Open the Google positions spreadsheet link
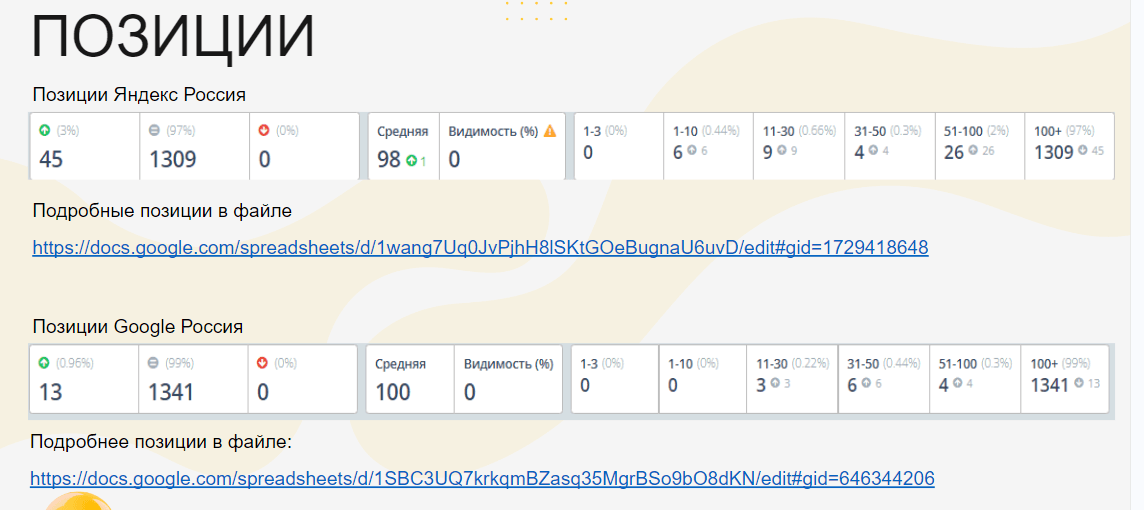 tap(482, 479)
